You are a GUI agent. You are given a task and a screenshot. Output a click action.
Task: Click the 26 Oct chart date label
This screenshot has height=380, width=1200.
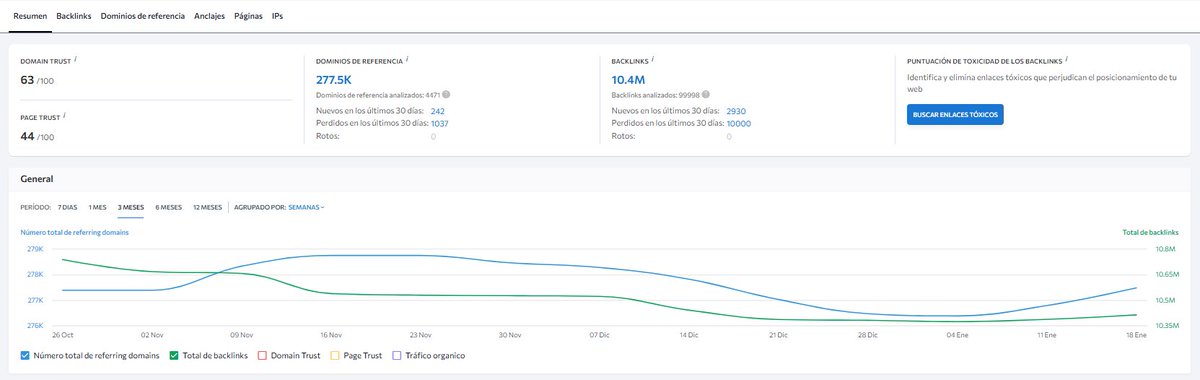coord(64,335)
